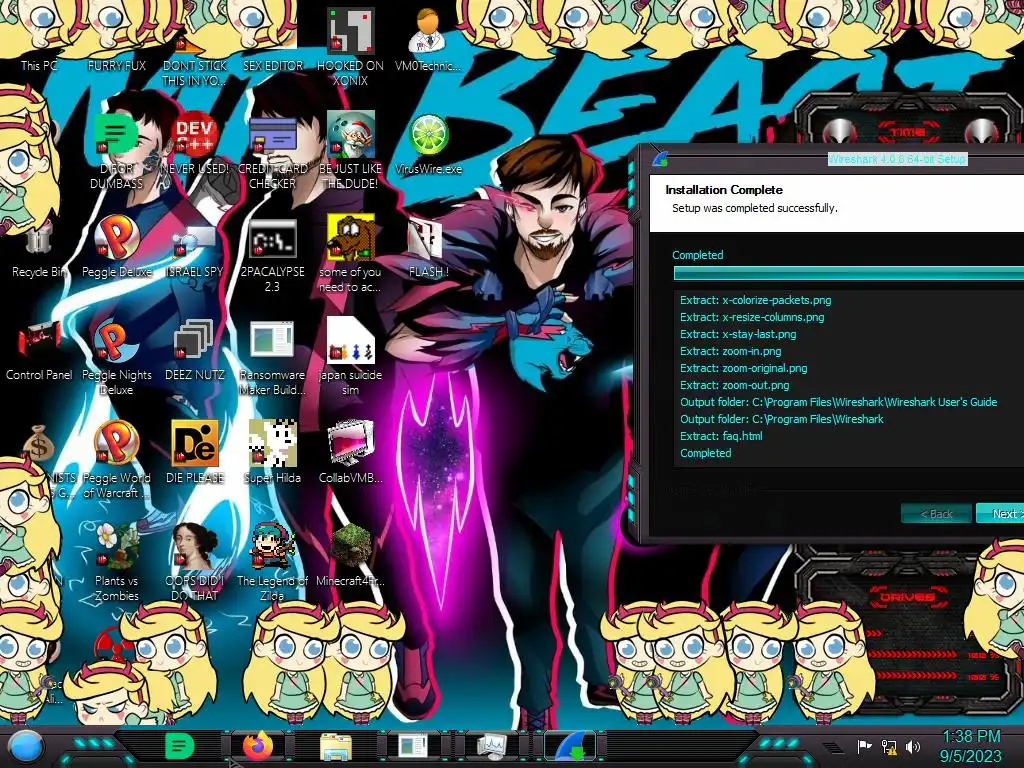The width and height of the screenshot is (1024, 768).
Task: Select the 'Output folder: C:\Program Files\Wireshark' line
Action: [781, 419]
